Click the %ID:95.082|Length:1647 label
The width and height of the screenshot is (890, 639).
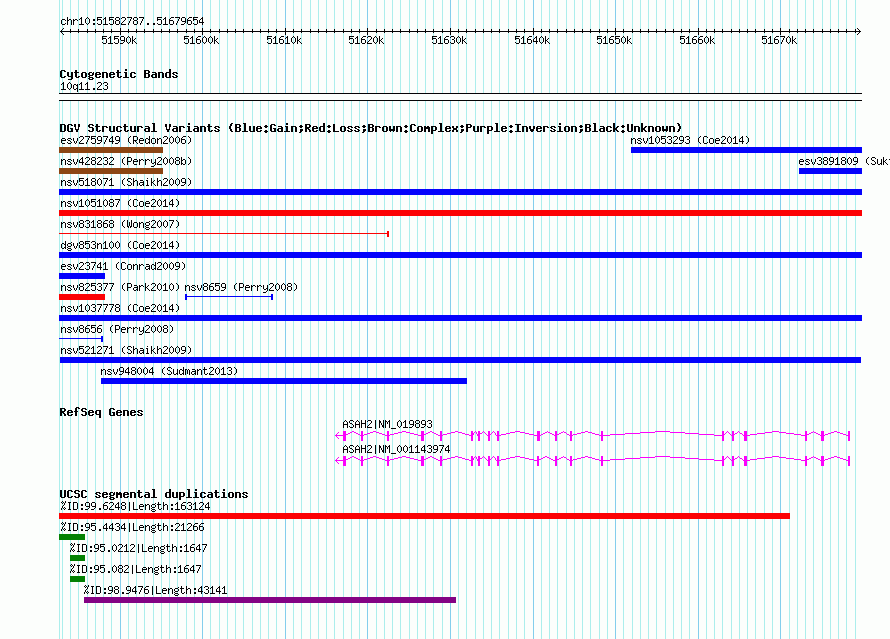135,569
